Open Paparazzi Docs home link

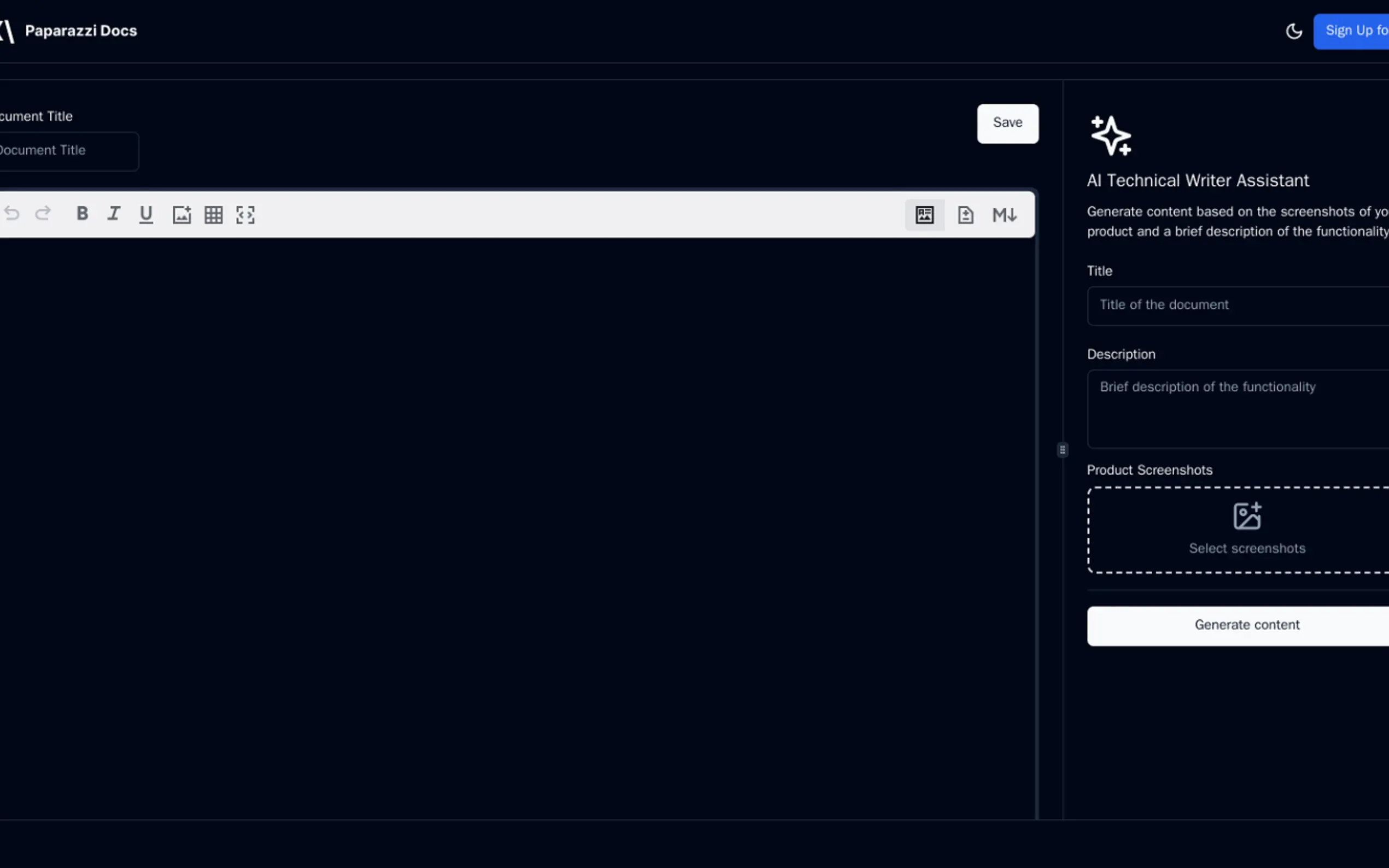[x=80, y=31]
